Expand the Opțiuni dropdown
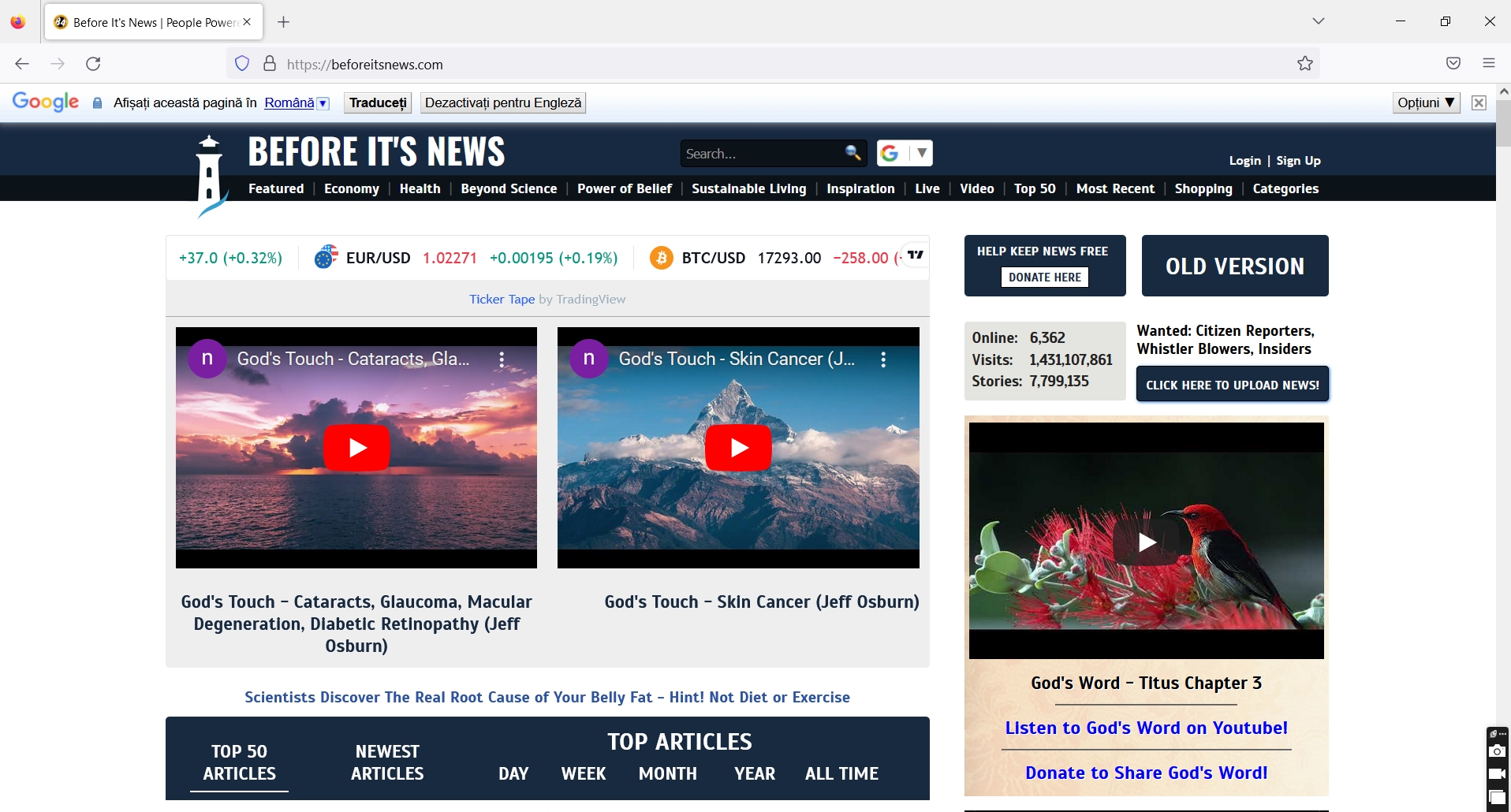 click(x=1426, y=102)
